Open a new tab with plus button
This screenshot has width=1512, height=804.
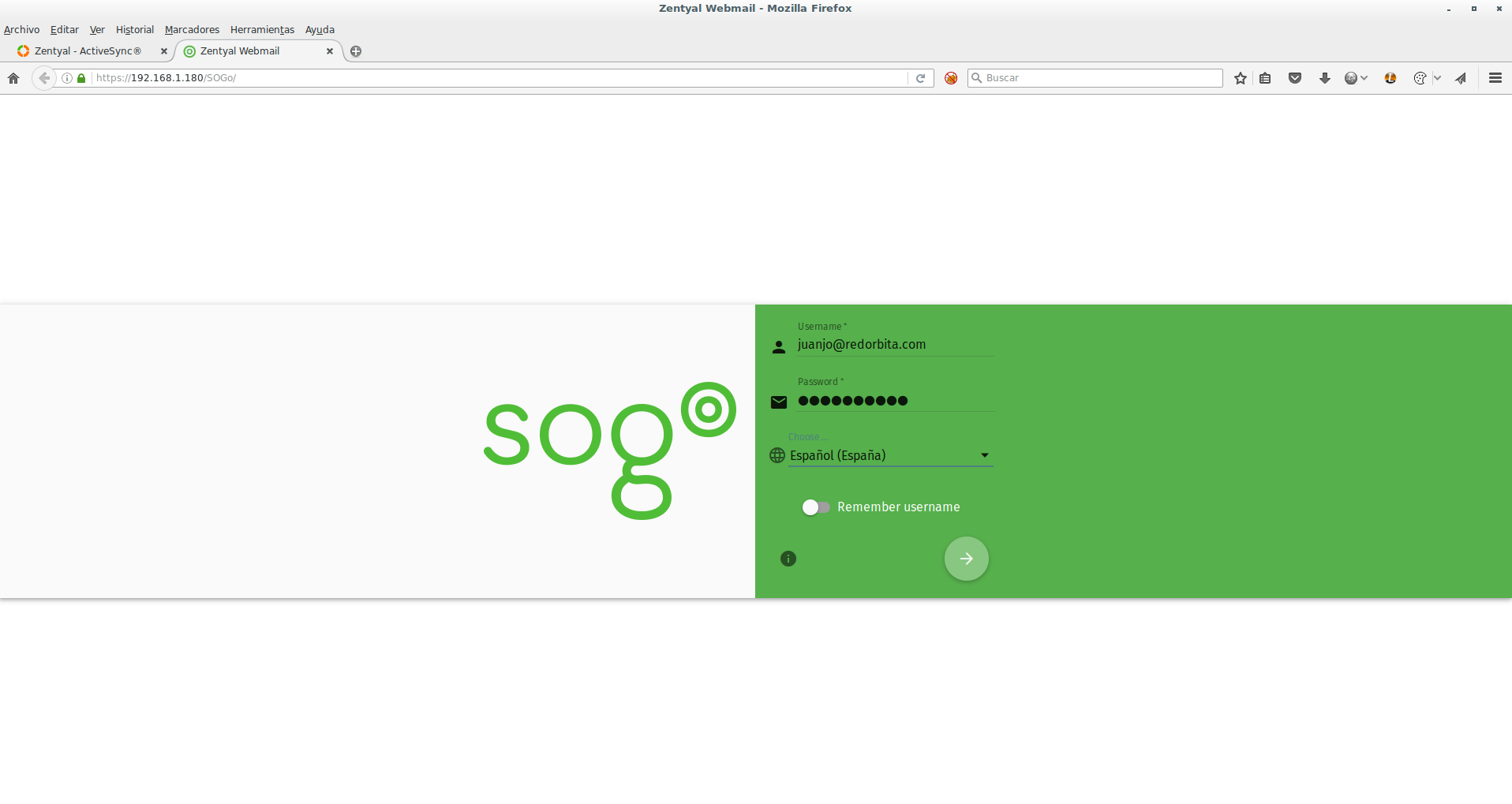(x=356, y=51)
